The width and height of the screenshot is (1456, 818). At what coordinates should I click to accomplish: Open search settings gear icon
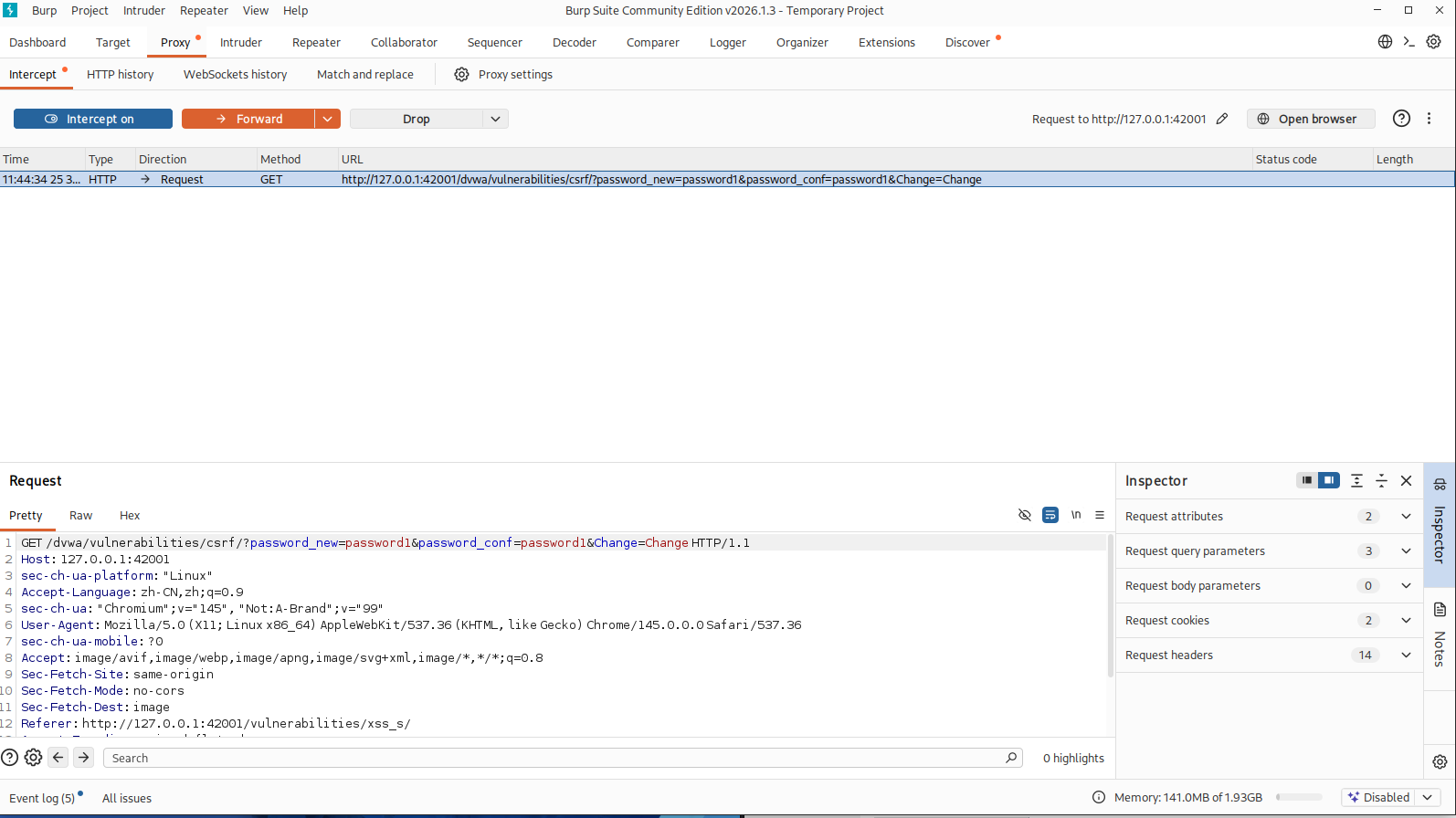pos(34,758)
